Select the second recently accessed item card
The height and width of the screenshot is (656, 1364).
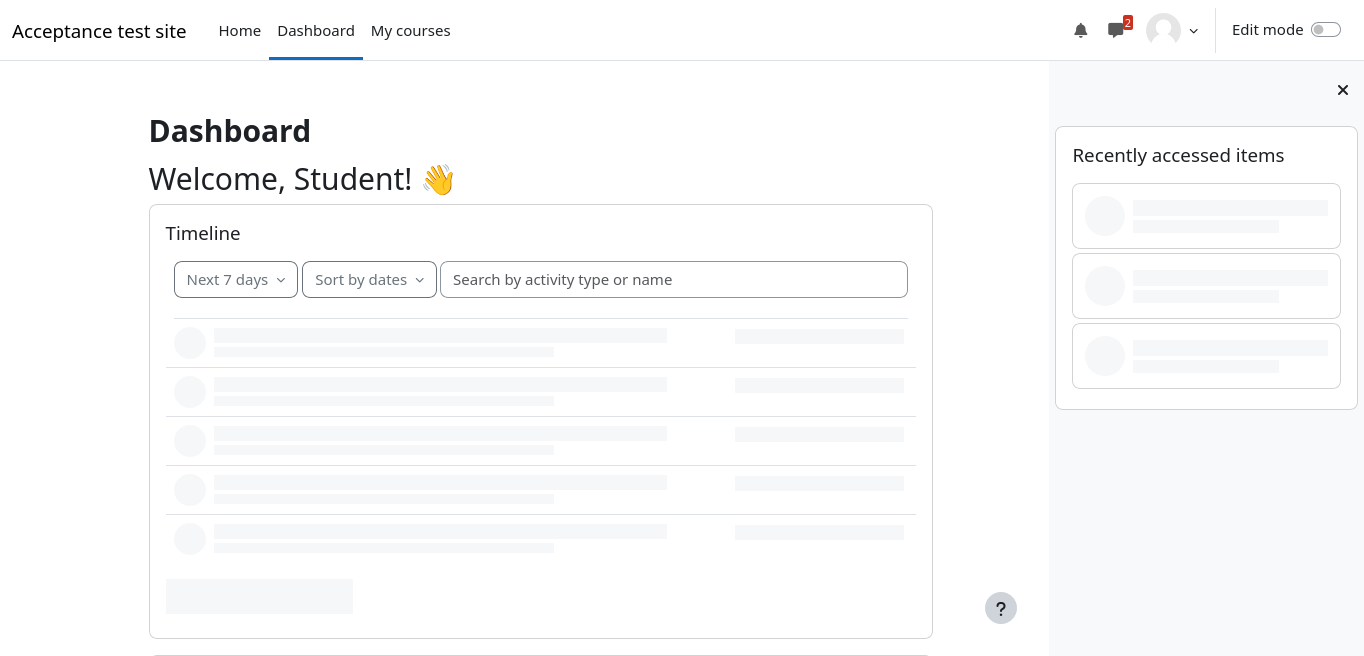[x=1206, y=286]
